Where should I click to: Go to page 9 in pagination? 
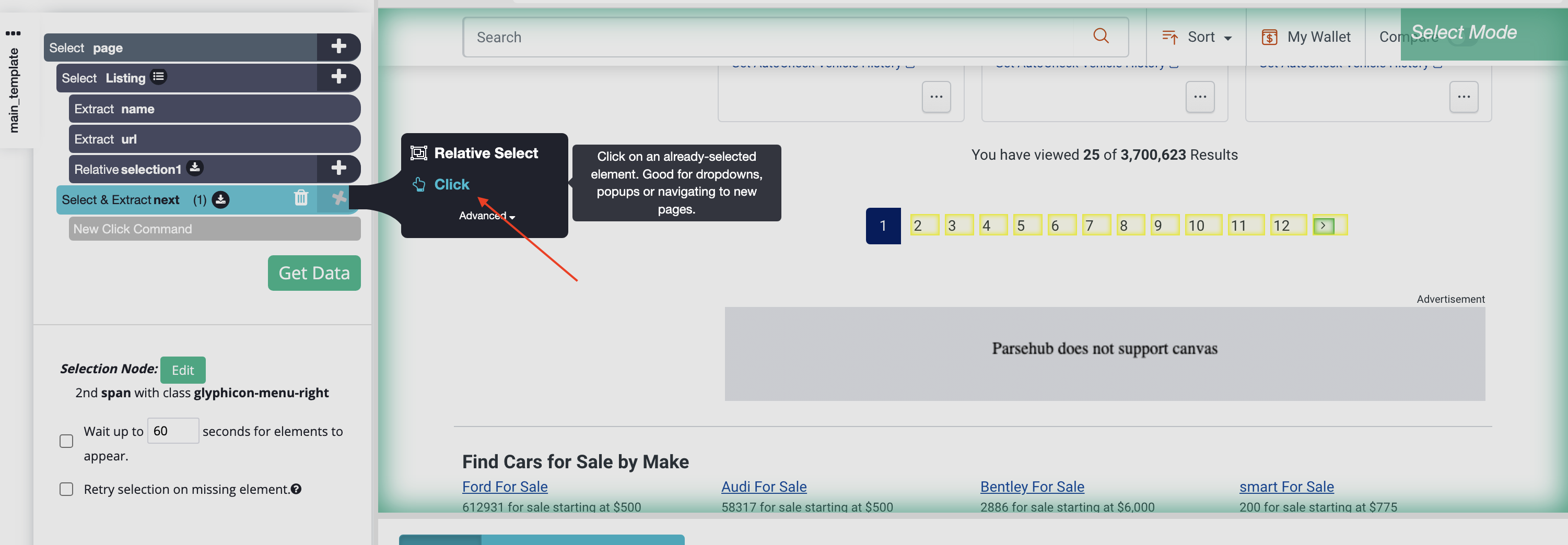click(x=1165, y=226)
